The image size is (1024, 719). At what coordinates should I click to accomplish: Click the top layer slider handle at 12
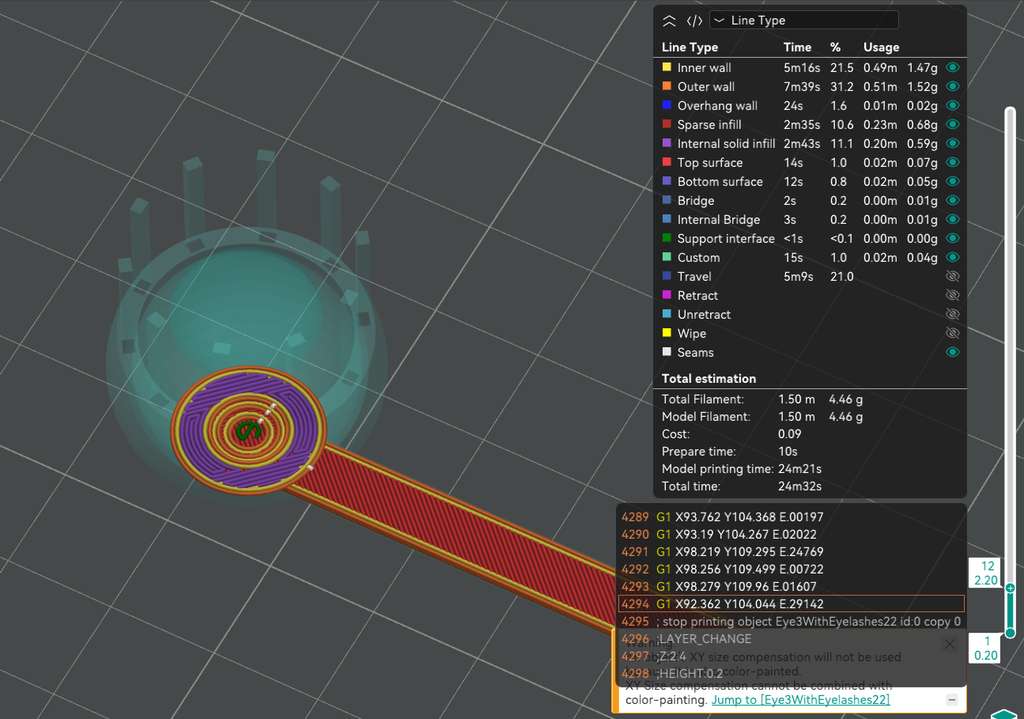click(1010, 588)
